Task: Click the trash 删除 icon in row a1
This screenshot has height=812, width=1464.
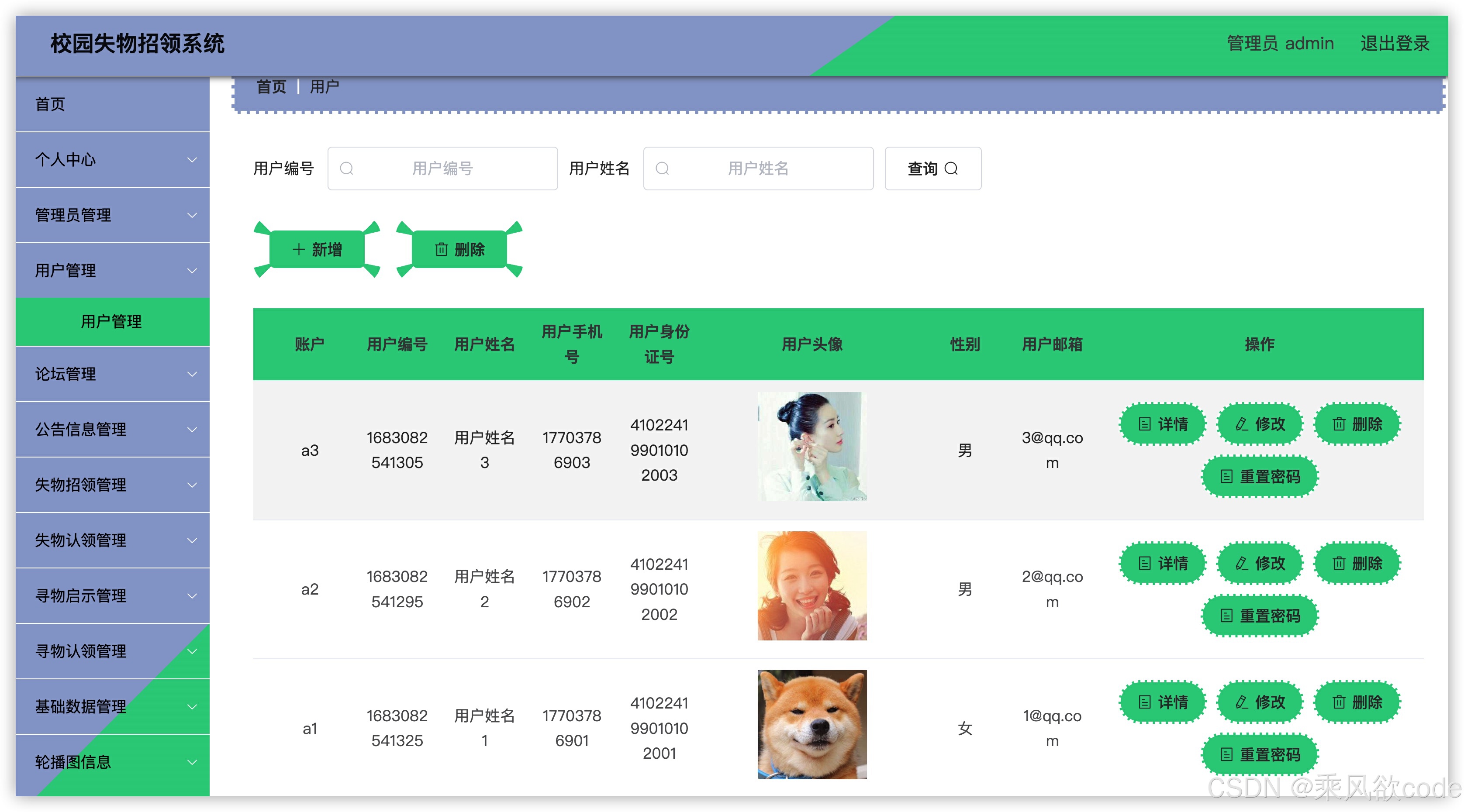Action: point(1338,702)
